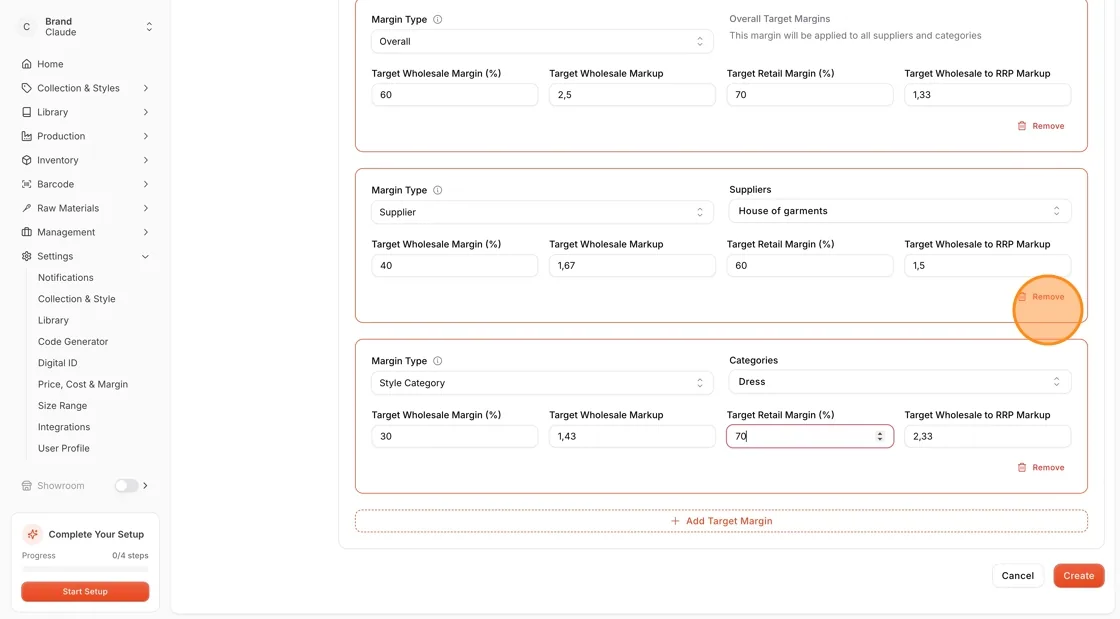
Task: Click the Production chart icon
Action: pos(26,136)
